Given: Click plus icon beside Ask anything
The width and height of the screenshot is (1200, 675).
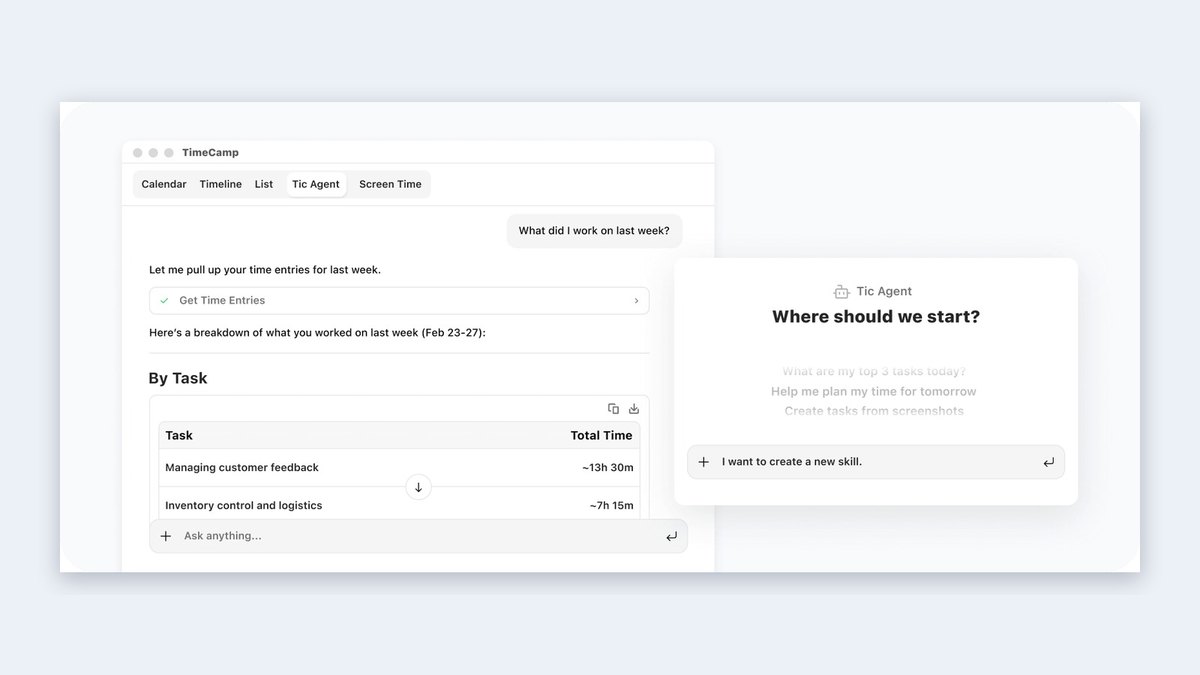Looking at the screenshot, I should (166, 536).
